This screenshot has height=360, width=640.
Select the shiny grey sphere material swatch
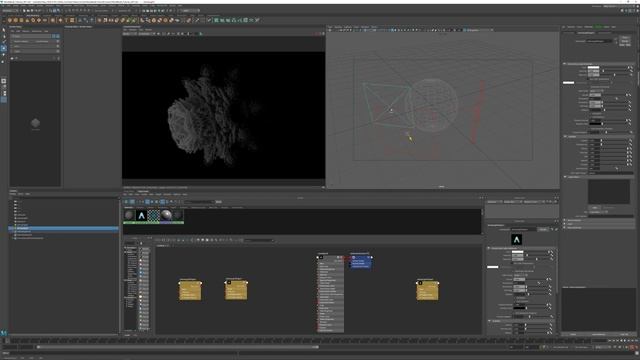coord(166,216)
